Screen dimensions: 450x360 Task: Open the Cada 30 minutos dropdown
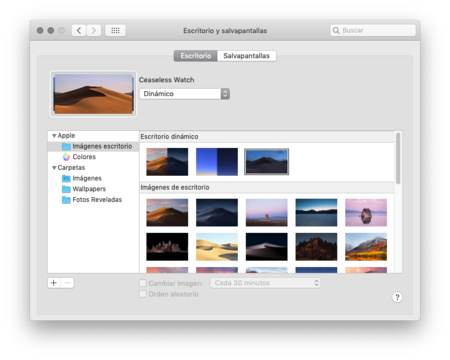click(x=265, y=283)
